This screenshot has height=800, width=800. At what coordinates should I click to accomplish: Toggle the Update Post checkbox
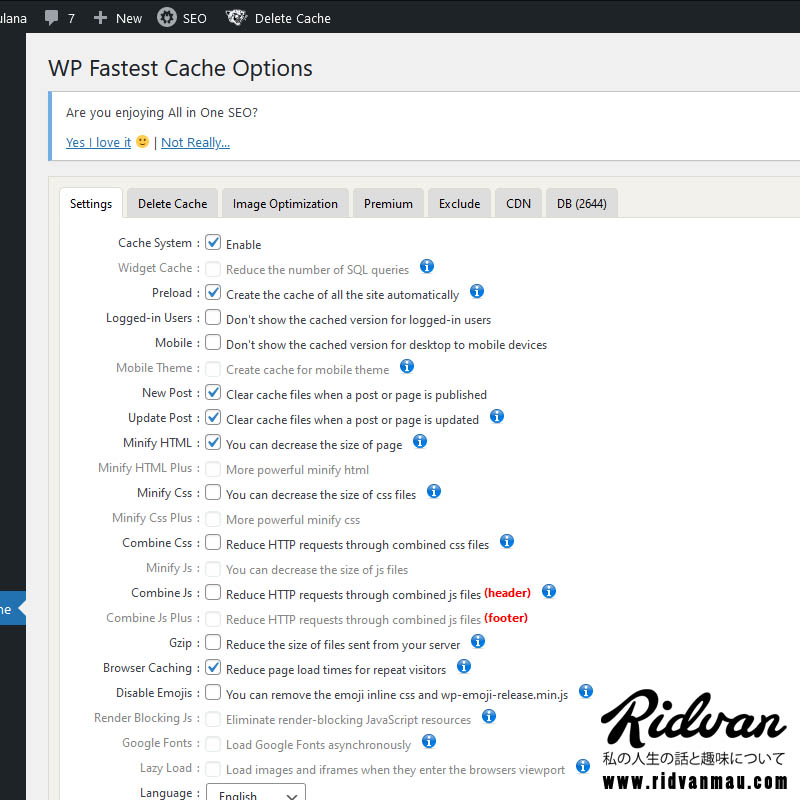(213, 417)
